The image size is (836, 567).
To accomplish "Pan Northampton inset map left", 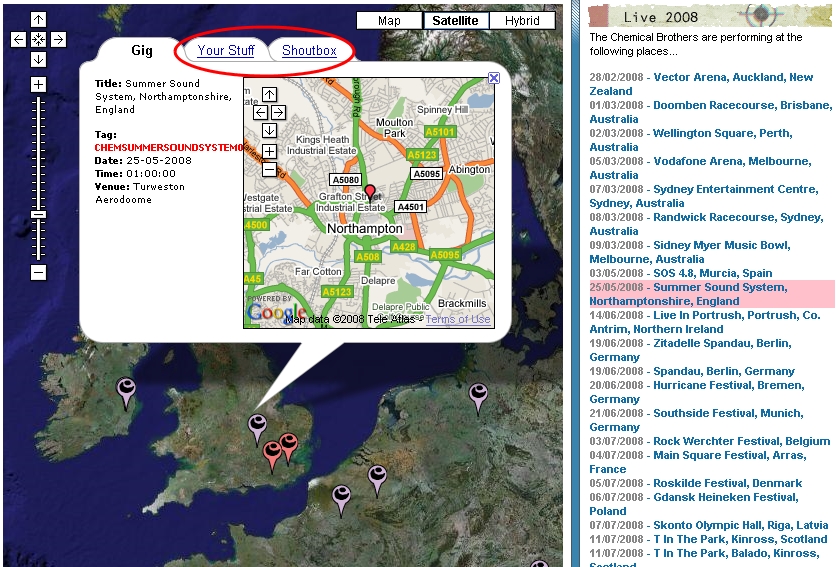I will (260, 113).
